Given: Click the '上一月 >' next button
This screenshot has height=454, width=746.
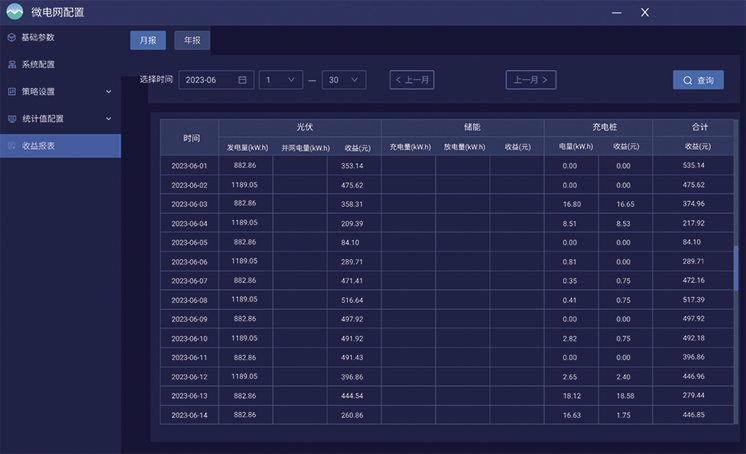Looking at the screenshot, I should tap(531, 80).
